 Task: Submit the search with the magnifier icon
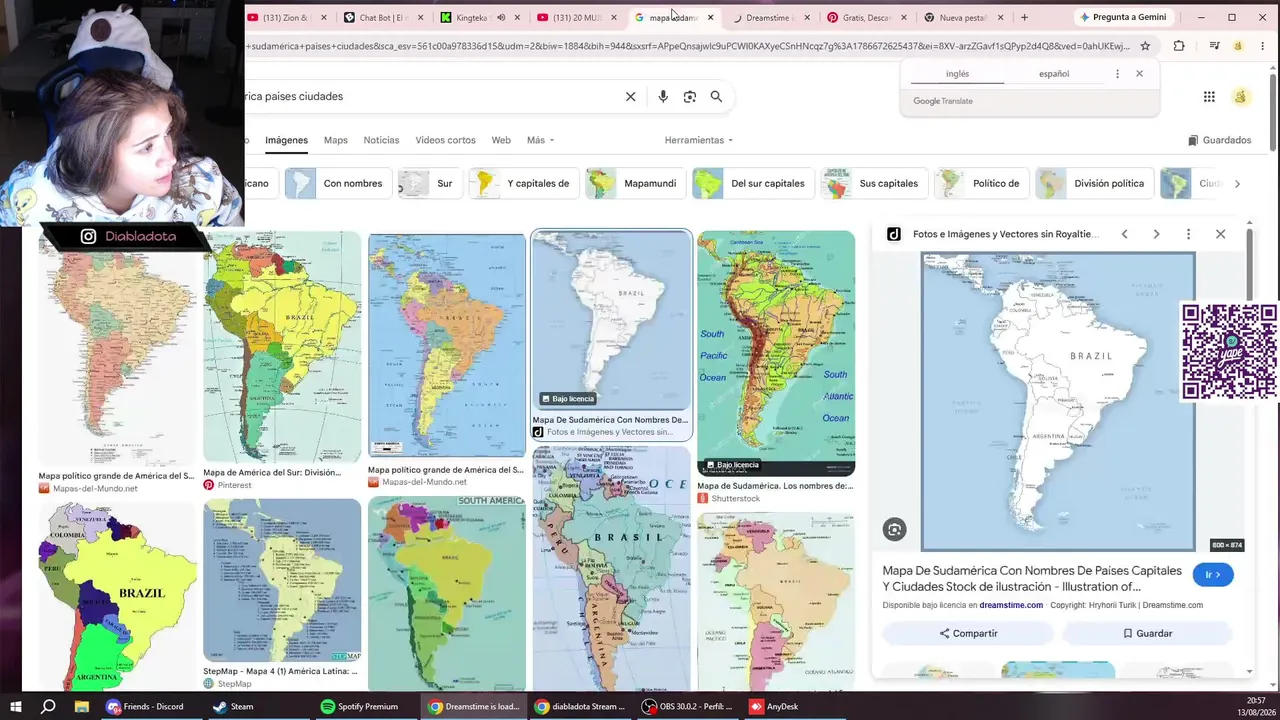click(x=716, y=97)
